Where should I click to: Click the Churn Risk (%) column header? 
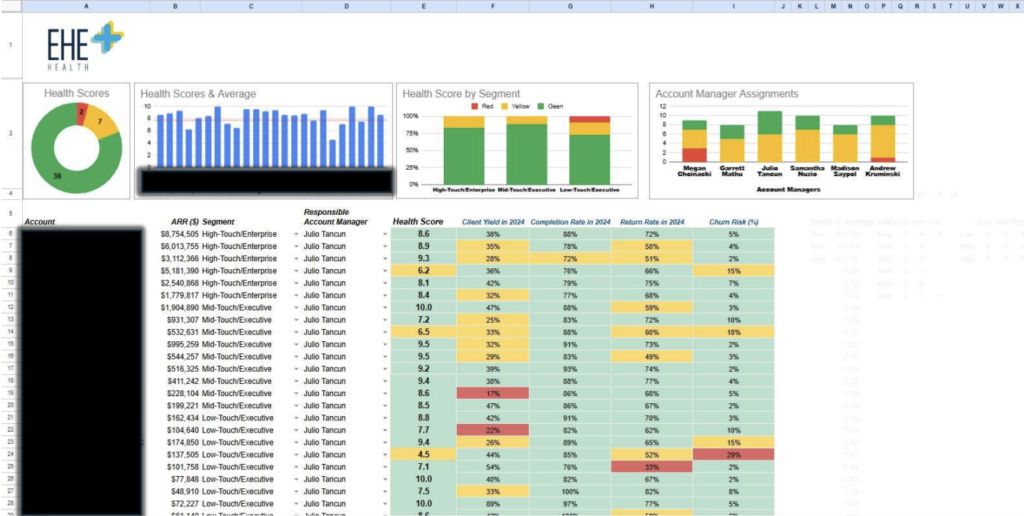pos(733,221)
